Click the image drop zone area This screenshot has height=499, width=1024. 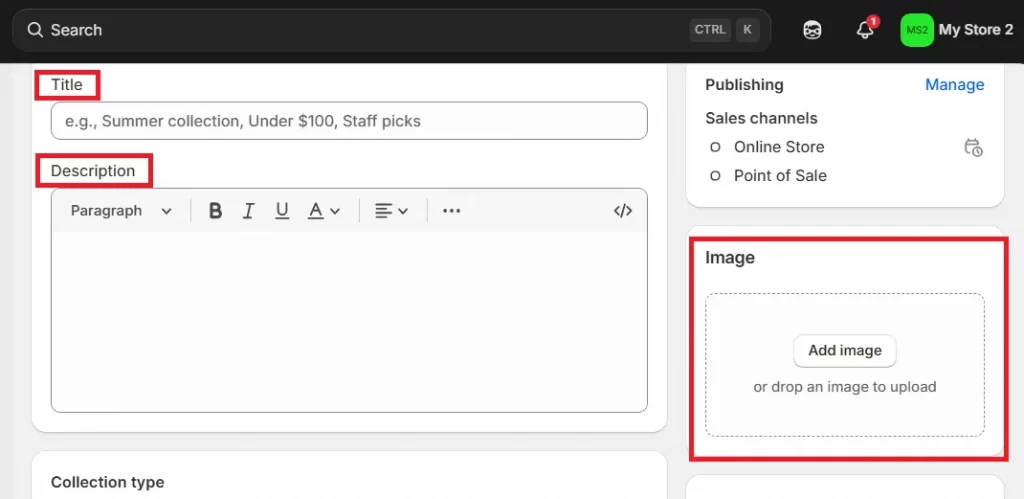[844, 410]
